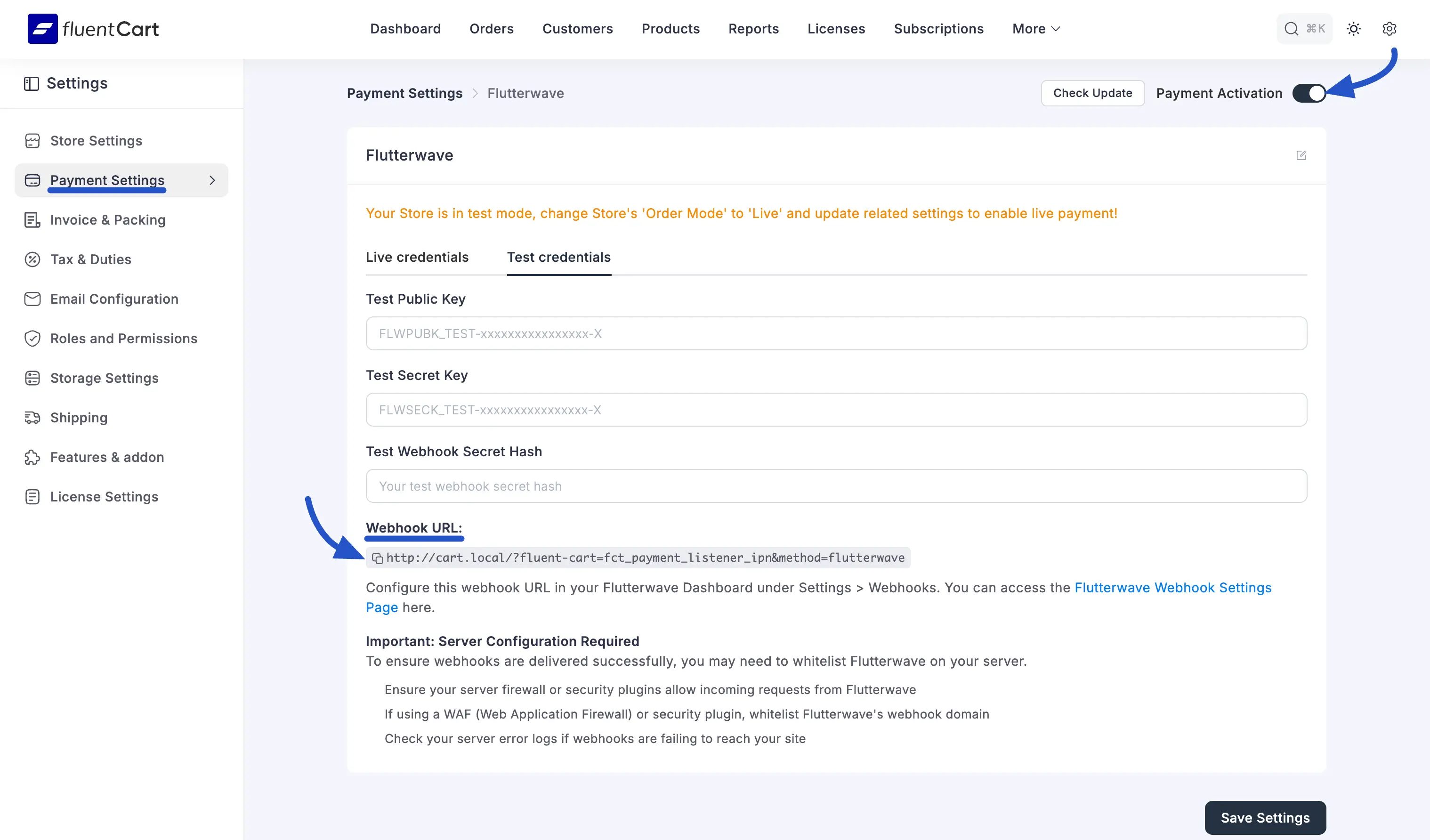Switch to the Live credentials tab
Image resolution: width=1430 pixels, height=840 pixels.
[417, 257]
